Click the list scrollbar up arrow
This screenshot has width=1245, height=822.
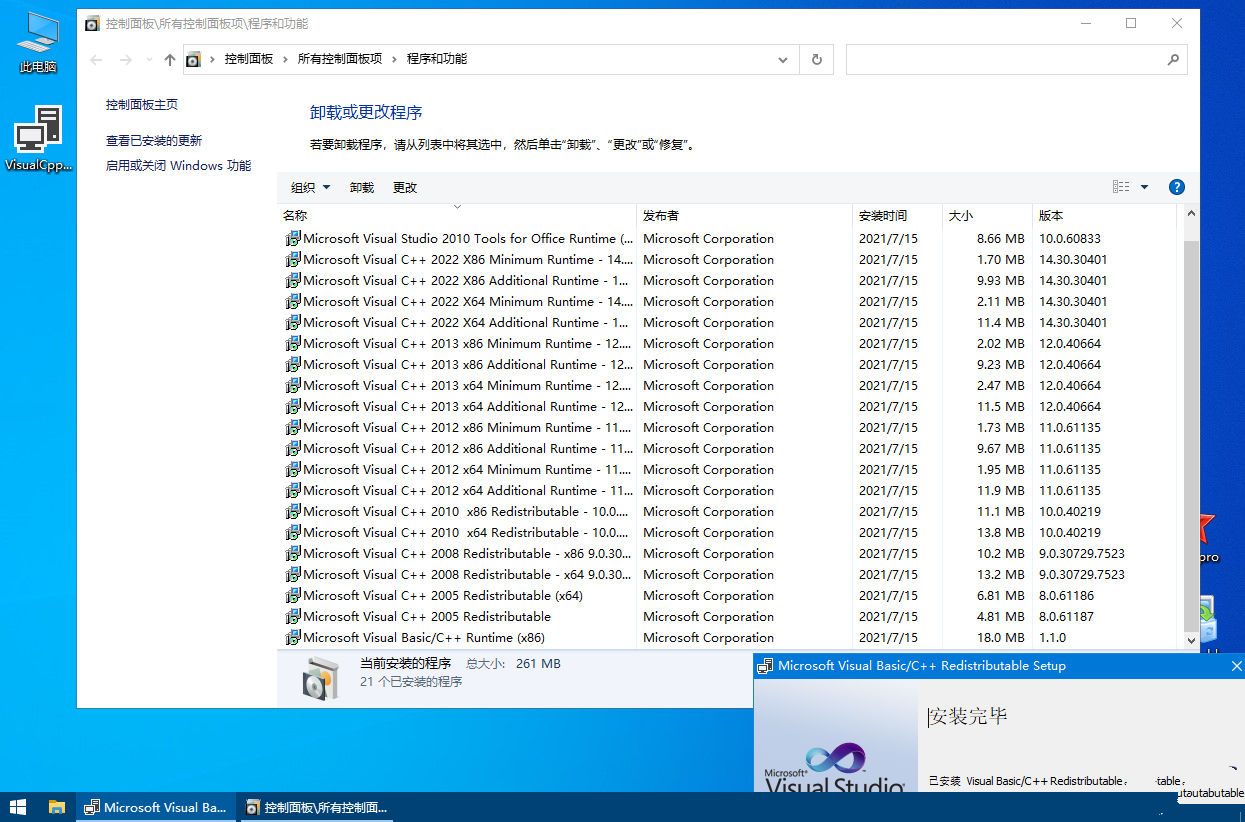tap(1190, 213)
